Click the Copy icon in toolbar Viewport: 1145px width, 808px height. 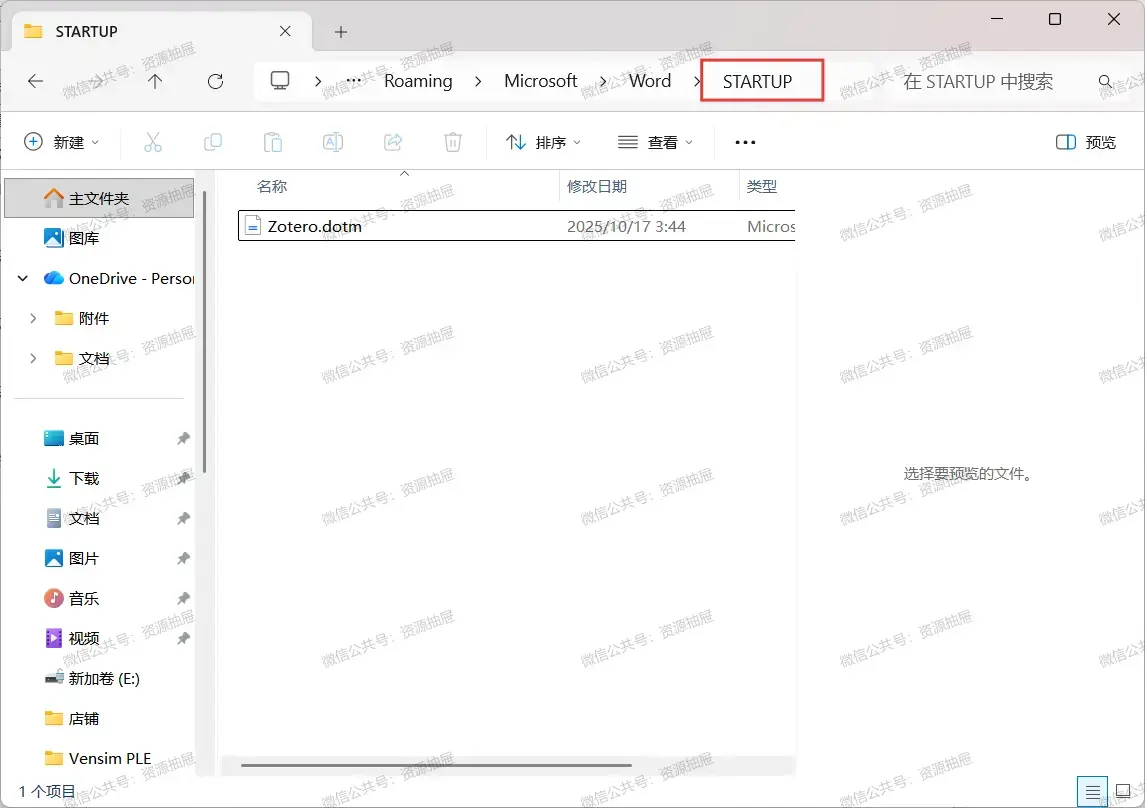click(212, 142)
